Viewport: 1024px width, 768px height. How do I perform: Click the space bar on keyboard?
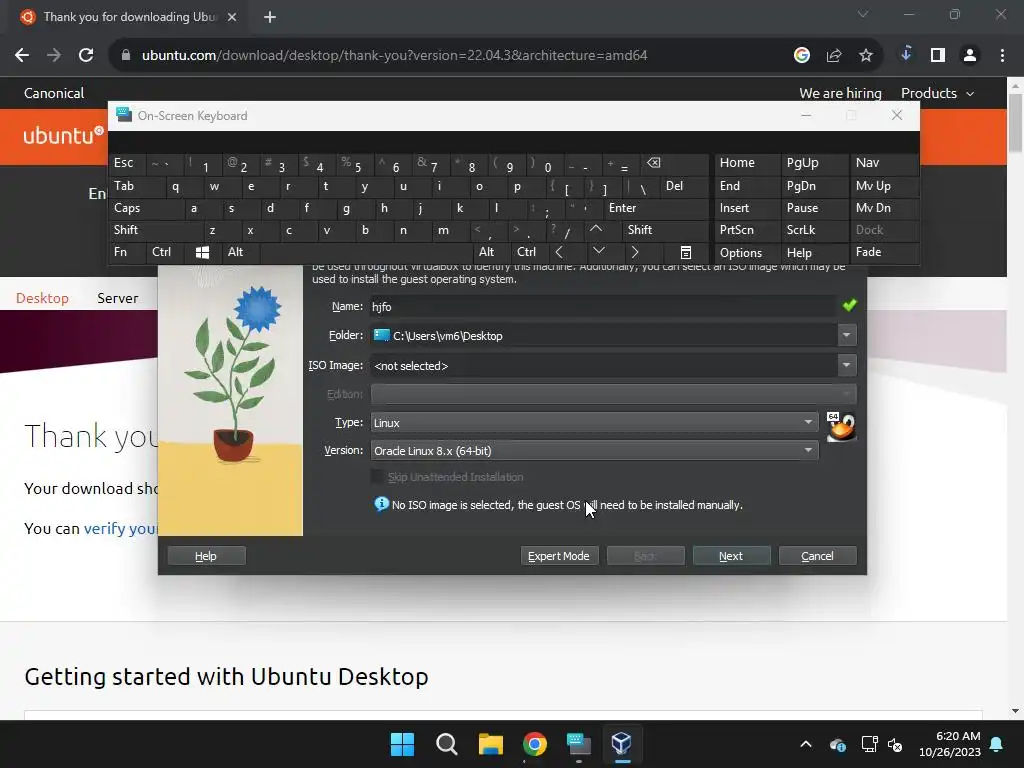point(366,252)
